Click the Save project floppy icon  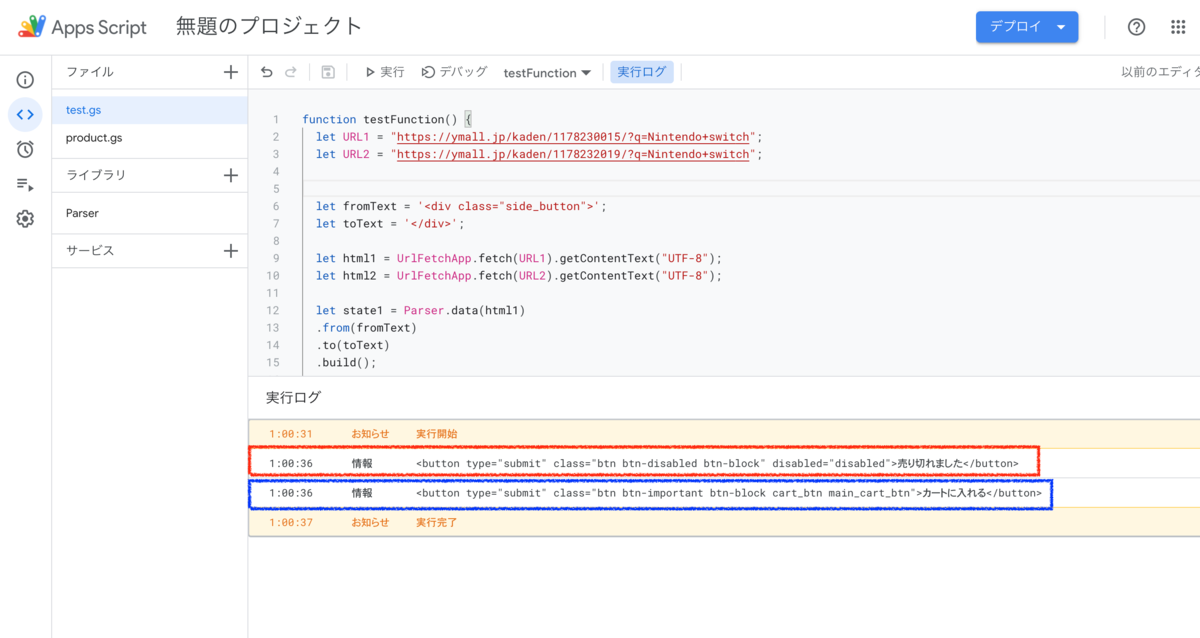tap(328, 72)
